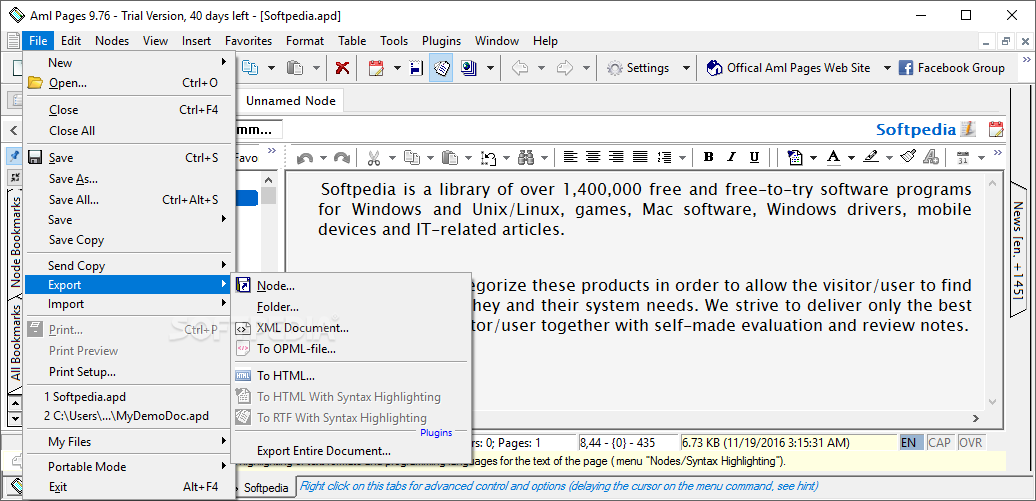Image resolution: width=1036 pixels, height=501 pixels.
Task: Click the calendar notepad icon beside the red X
Action: pyautogui.click(x=377, y=68)
